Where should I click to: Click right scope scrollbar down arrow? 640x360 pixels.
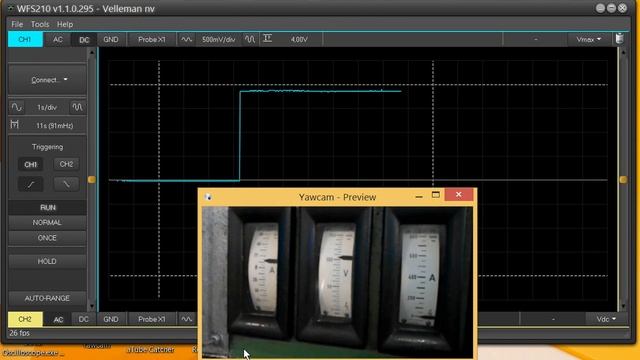click(623, 306)
